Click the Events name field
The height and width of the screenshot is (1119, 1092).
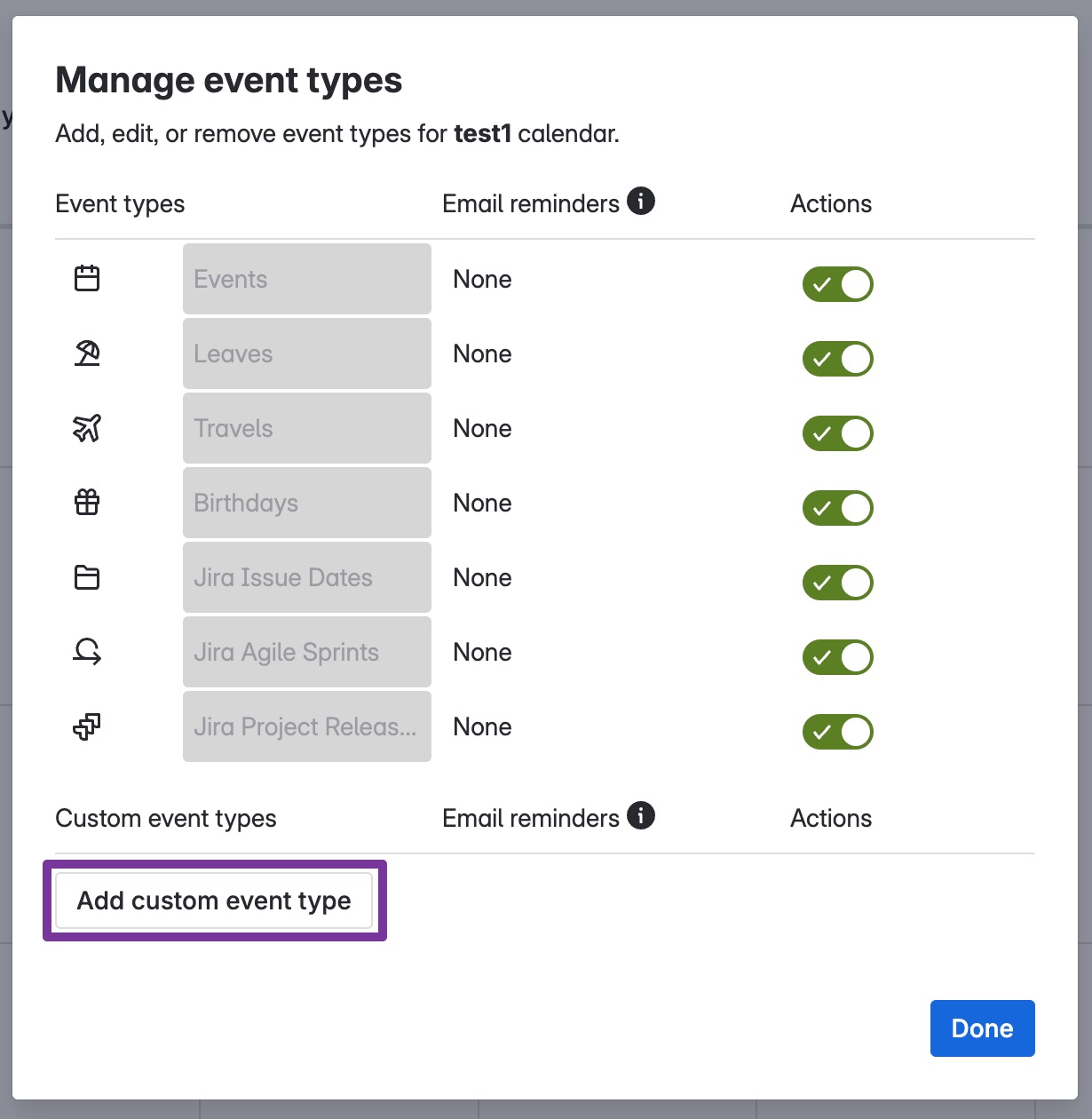[x=307, y=279]
